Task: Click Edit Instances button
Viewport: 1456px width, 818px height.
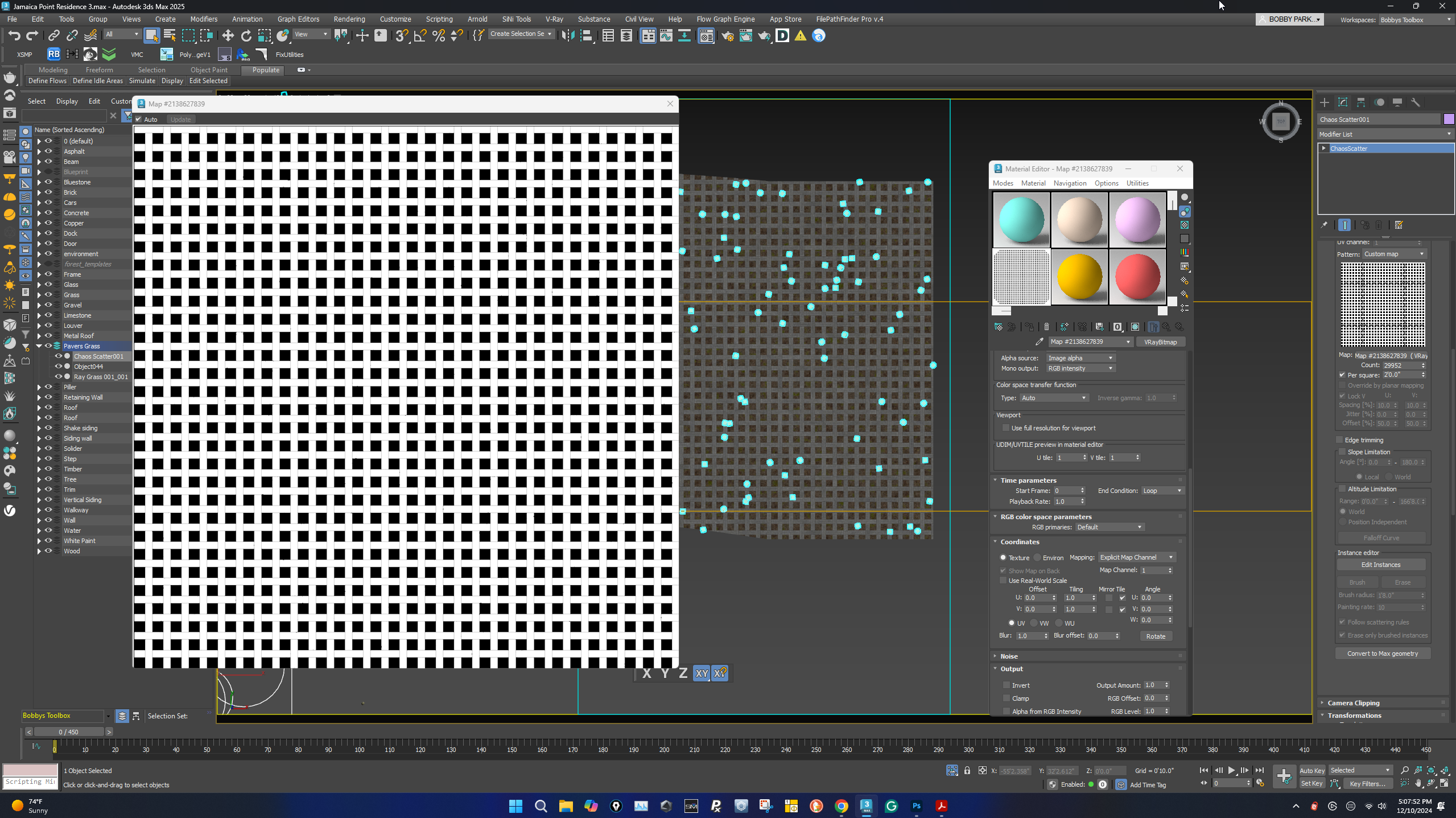Action: (x=1380, y=565)
